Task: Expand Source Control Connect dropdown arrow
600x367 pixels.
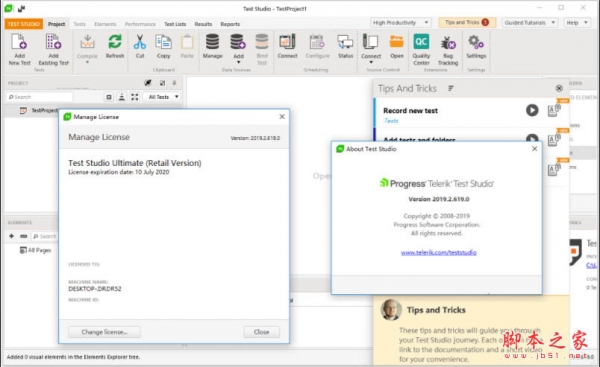Action: 371,62
